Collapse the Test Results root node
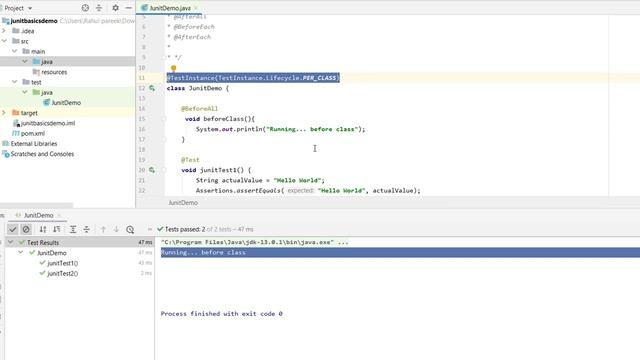Image resolution: width=640 pixels, height=360 pixels. coord(11,242)
